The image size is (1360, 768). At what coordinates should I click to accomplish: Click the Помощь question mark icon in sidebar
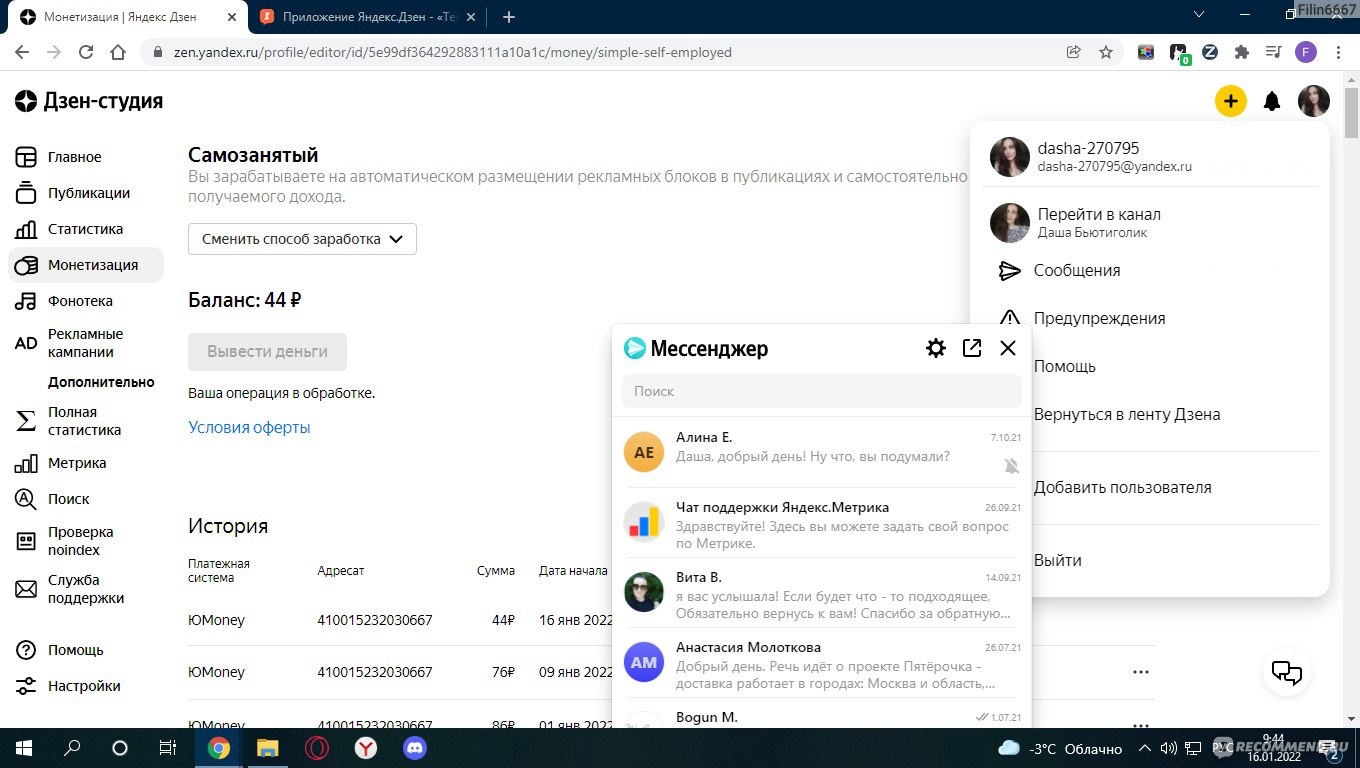26,650
